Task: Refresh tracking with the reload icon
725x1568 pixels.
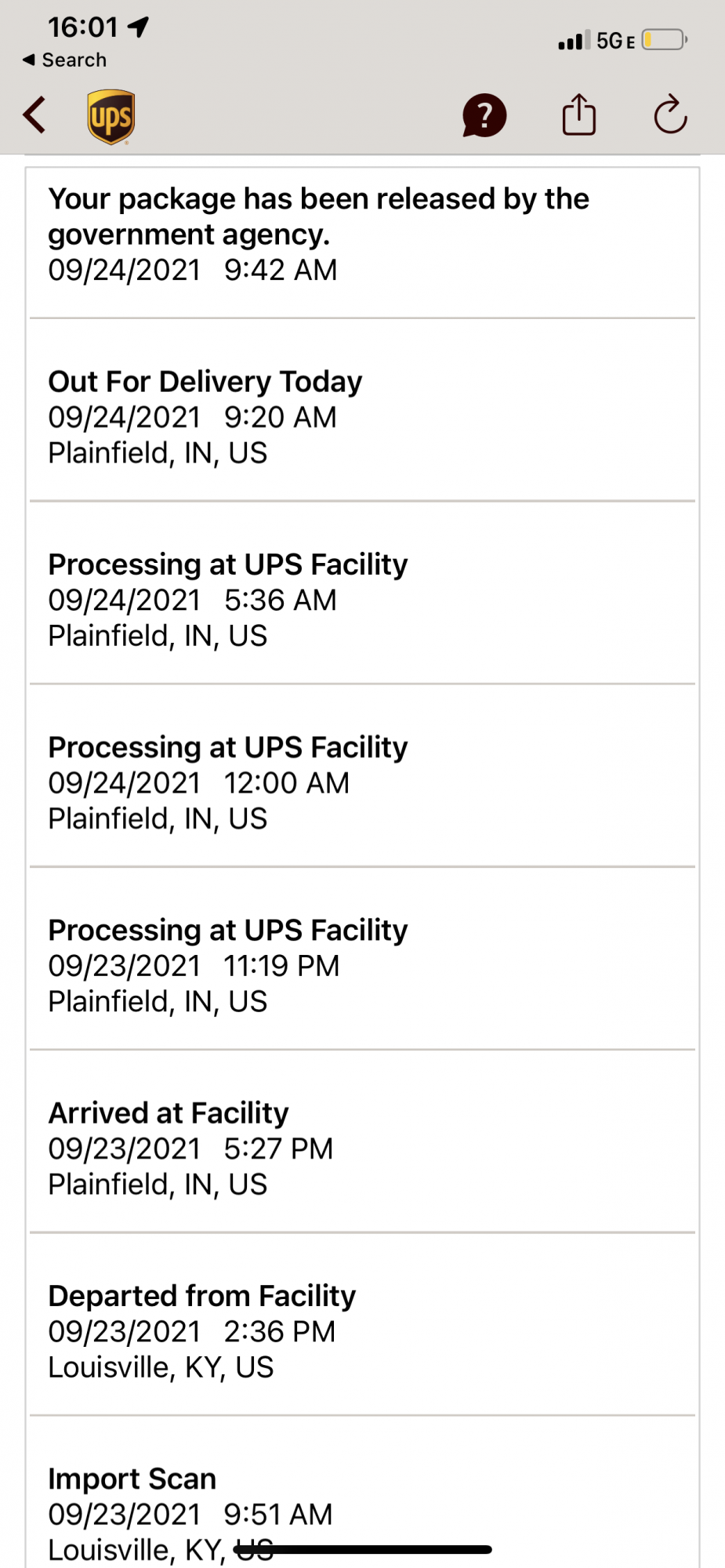Action: (670, 115)
